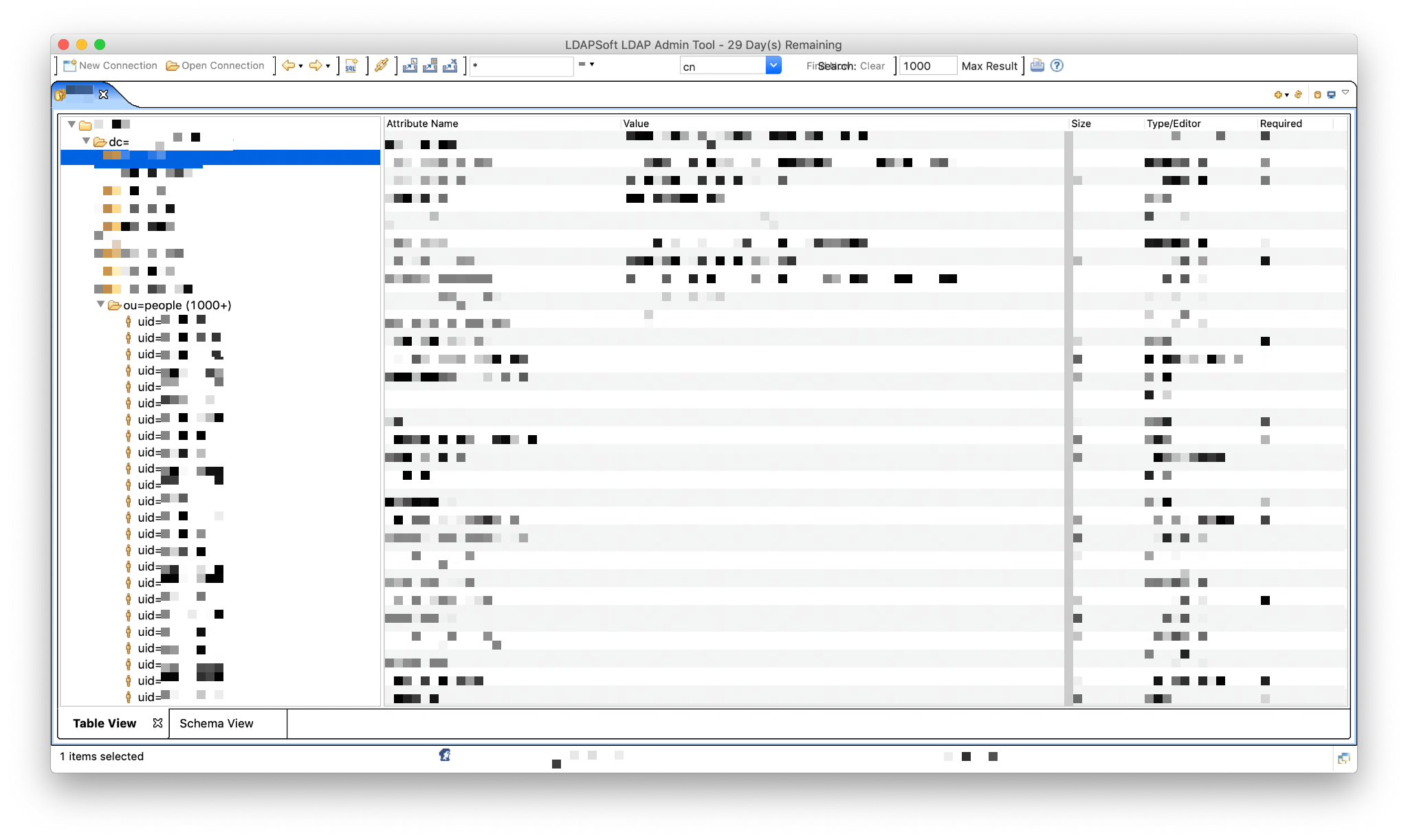The width and height of the screenshot is (1408, 840).
Task: Open help with the question mark icon
Action: (x=1057, y=66)
